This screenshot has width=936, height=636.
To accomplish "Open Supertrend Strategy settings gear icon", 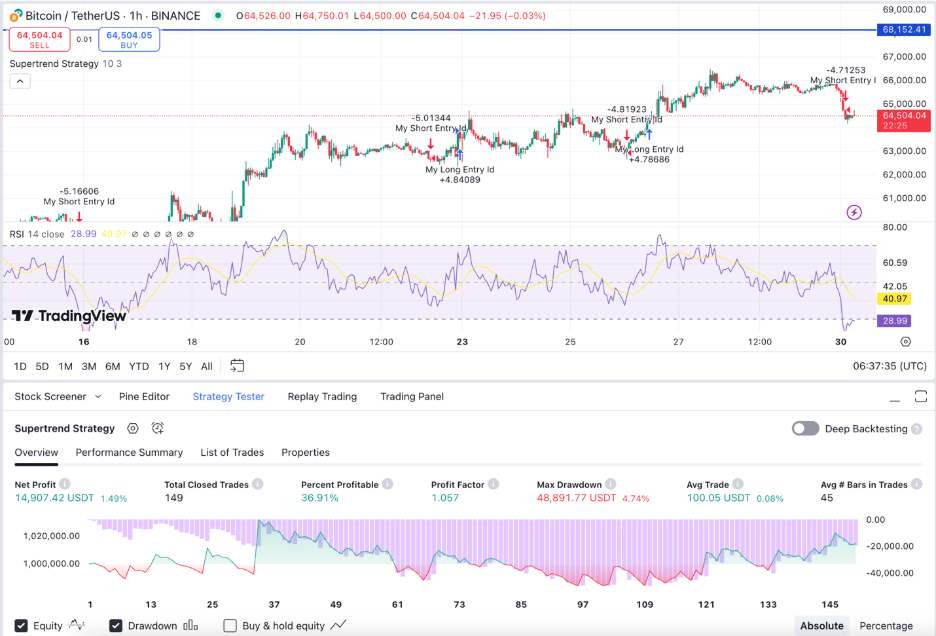I will [x=133, y=428].
